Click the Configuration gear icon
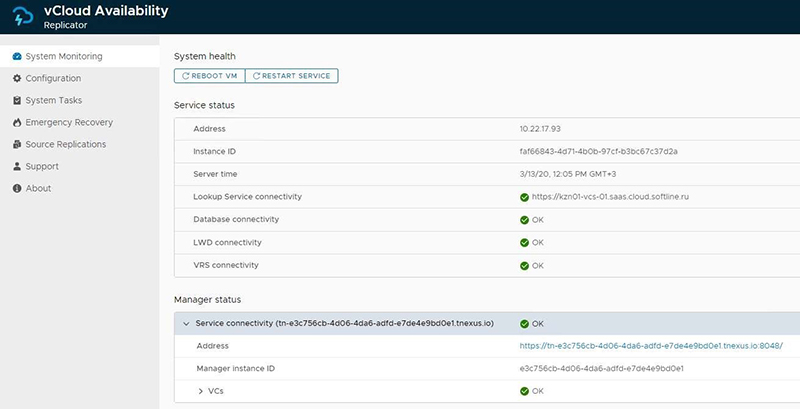Screen dimensions: 800x409 point(17,78)
